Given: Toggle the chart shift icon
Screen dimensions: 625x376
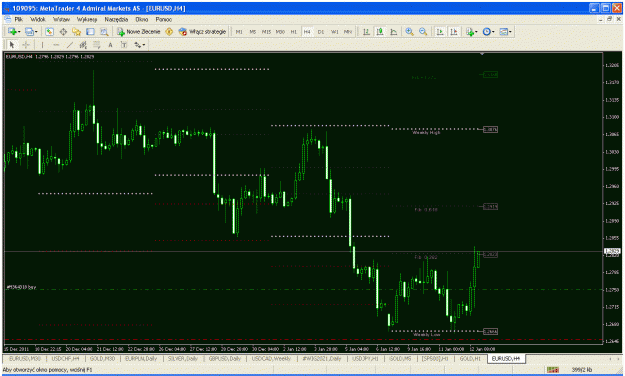Looking at the screenshot, I should pyautogui.click(x=454, y=31).
